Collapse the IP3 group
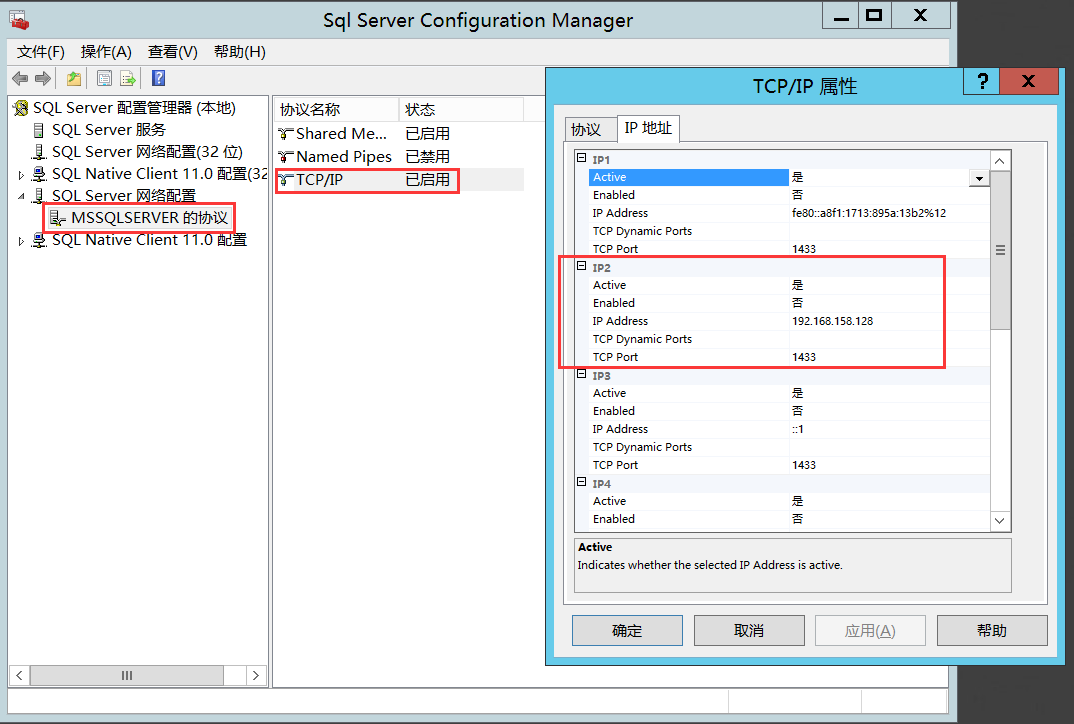The width and height of the screenshot is (1074, 724). tap(582, 375)
